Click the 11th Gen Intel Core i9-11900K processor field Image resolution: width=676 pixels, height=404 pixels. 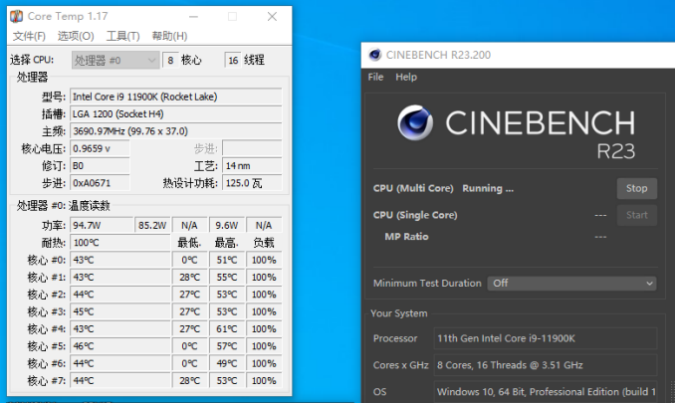545,338
